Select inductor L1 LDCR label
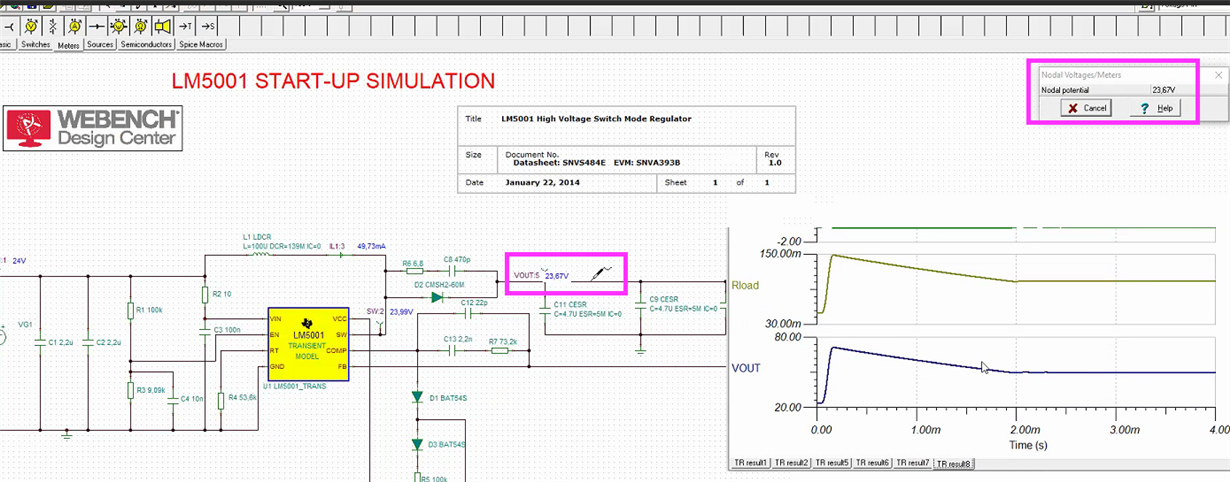This screenshot has height=482, width=1230. 257,236
